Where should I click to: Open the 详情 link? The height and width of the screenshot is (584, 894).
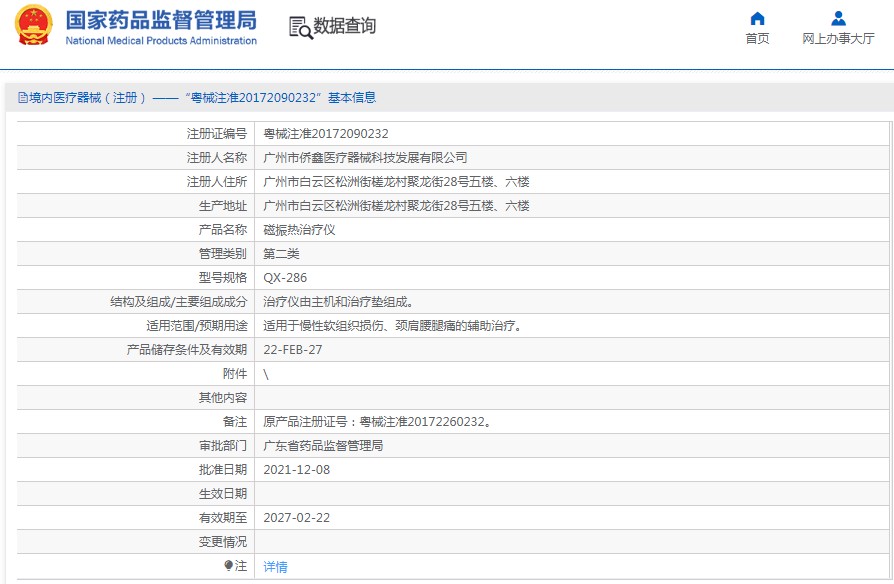click(275, 566)
